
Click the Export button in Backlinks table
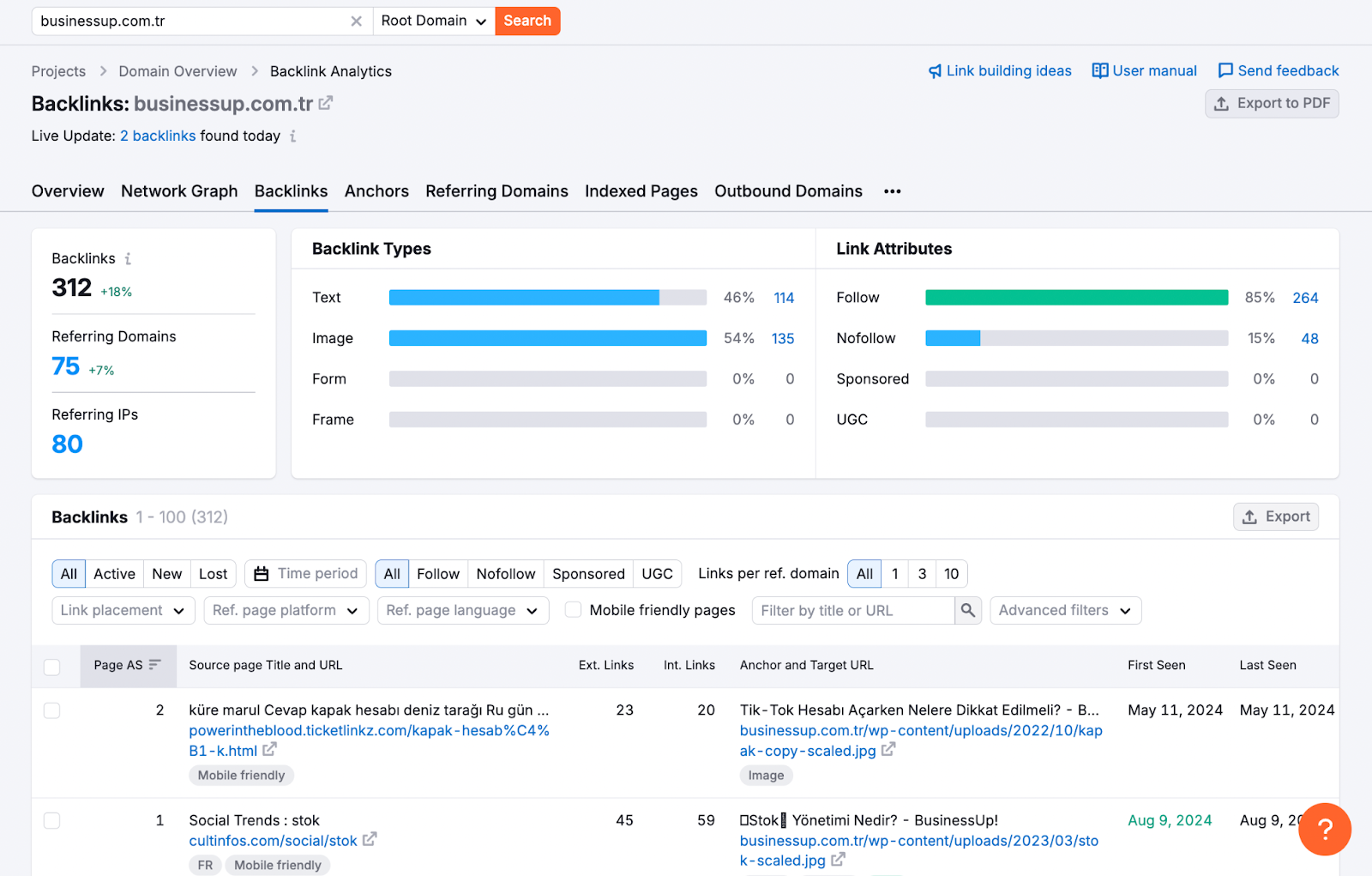click(x=1276, y=517)
